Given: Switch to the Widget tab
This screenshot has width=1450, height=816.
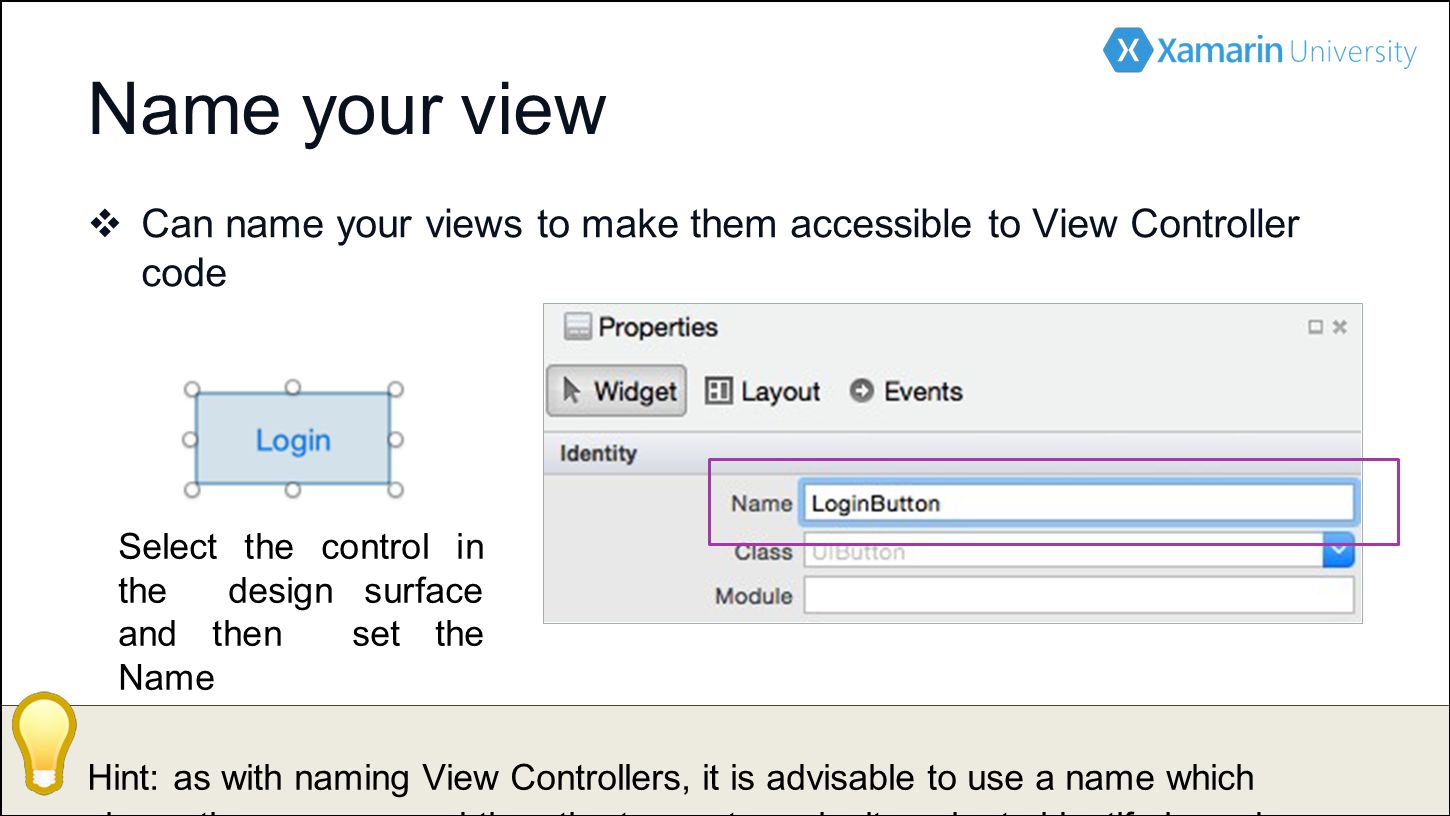Looking at the screenshot, I should click(616, 391).
